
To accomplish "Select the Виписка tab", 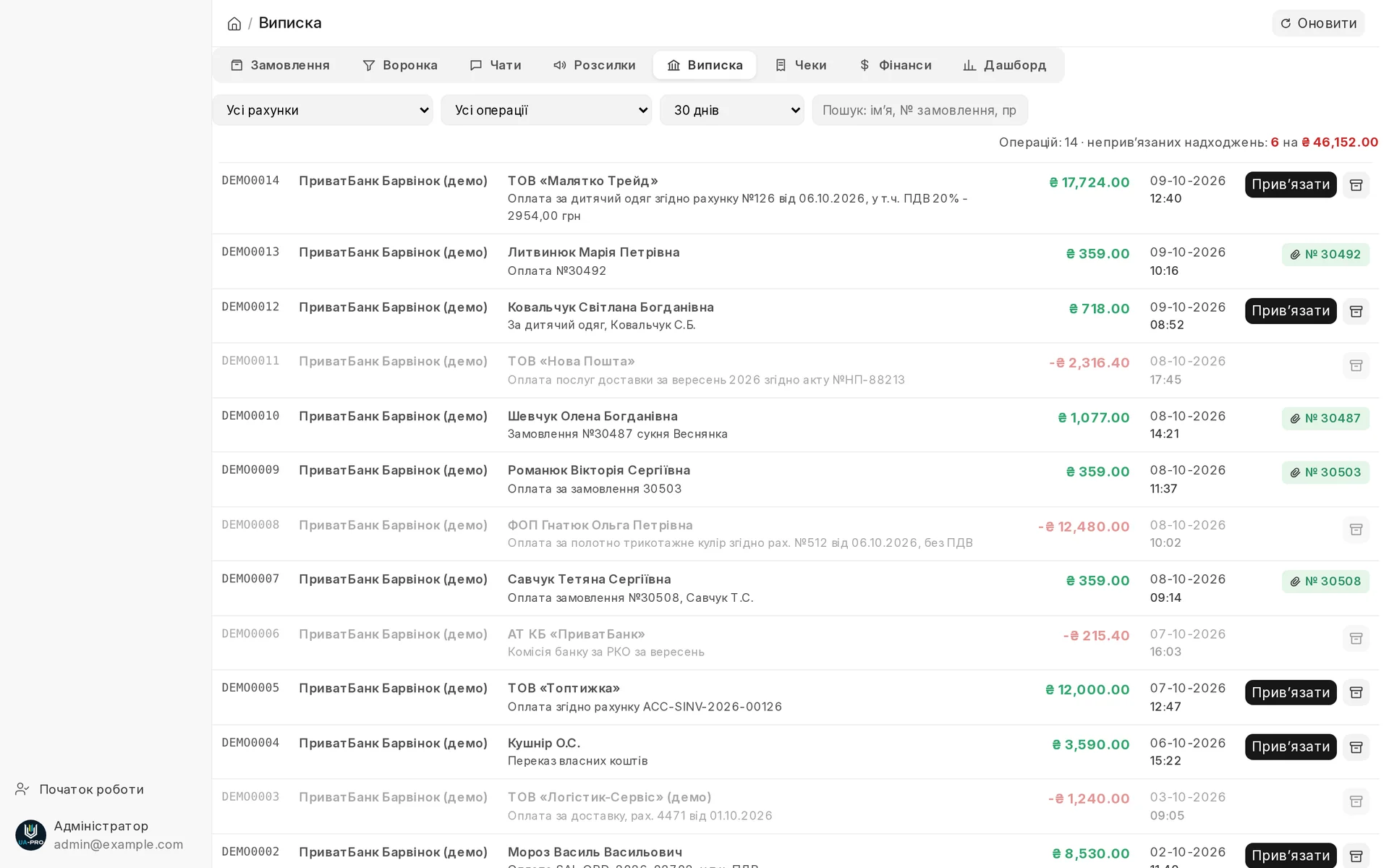I will [x=705, y=65].
